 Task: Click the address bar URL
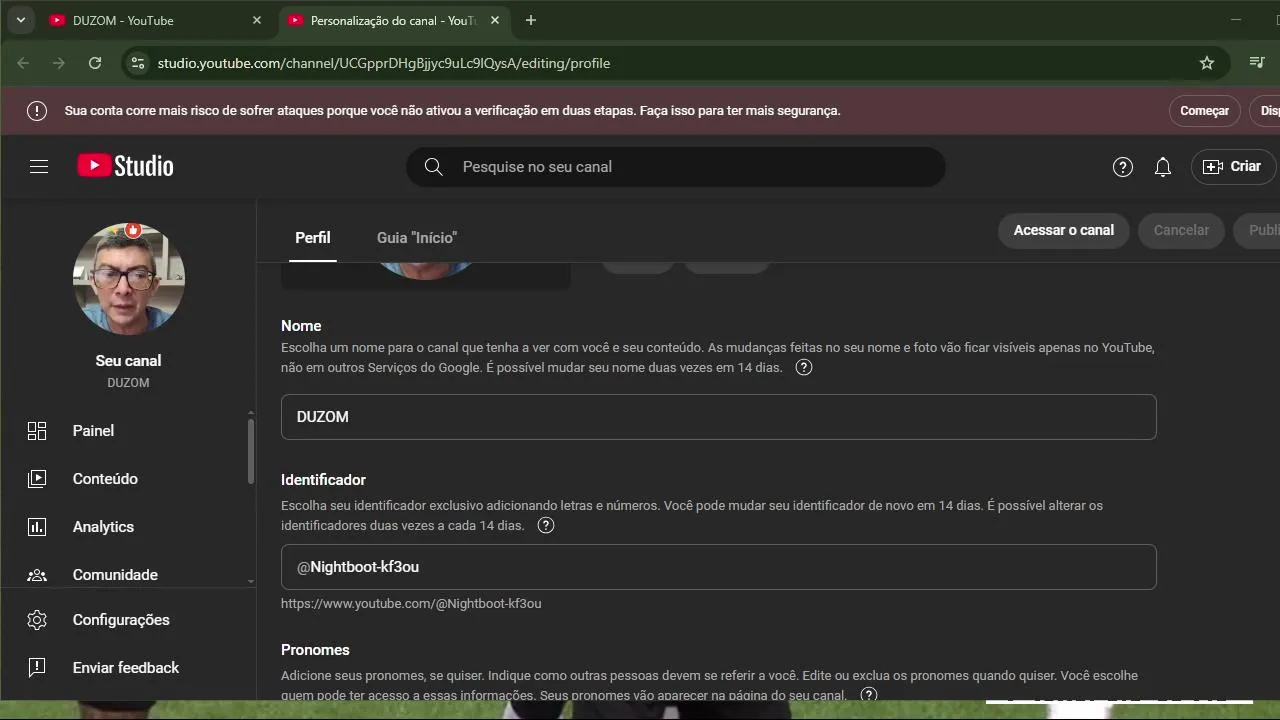point(384,63)
